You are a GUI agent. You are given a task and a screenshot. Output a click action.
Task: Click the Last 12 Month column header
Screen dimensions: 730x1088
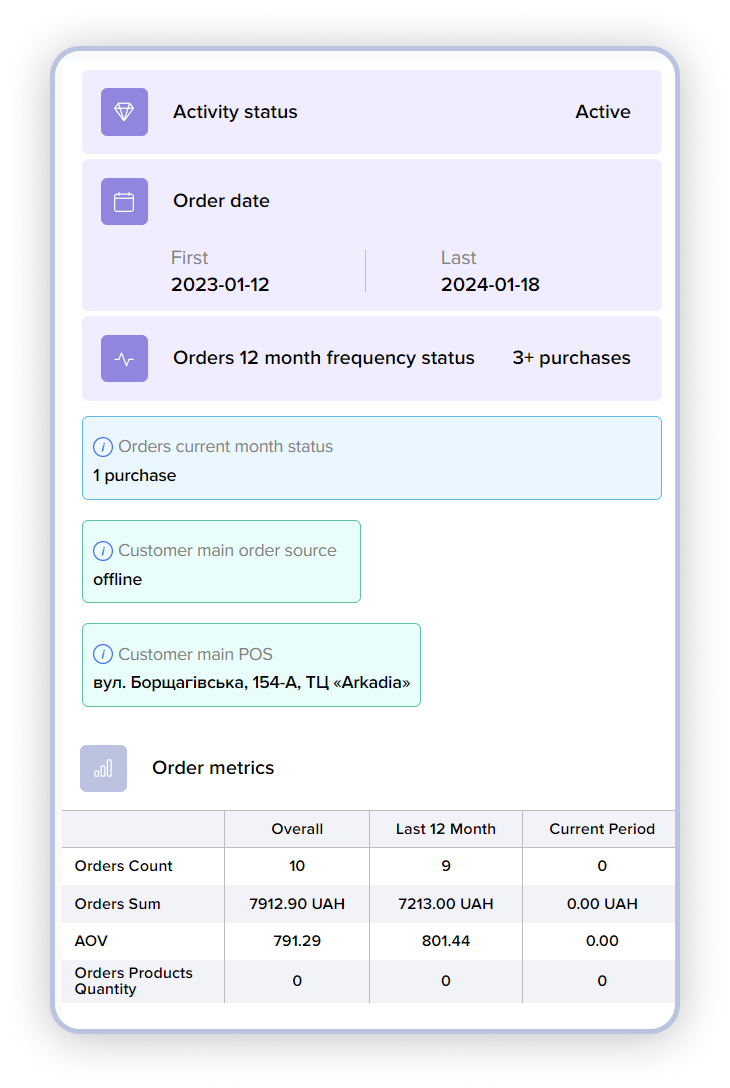click(446, 829)
